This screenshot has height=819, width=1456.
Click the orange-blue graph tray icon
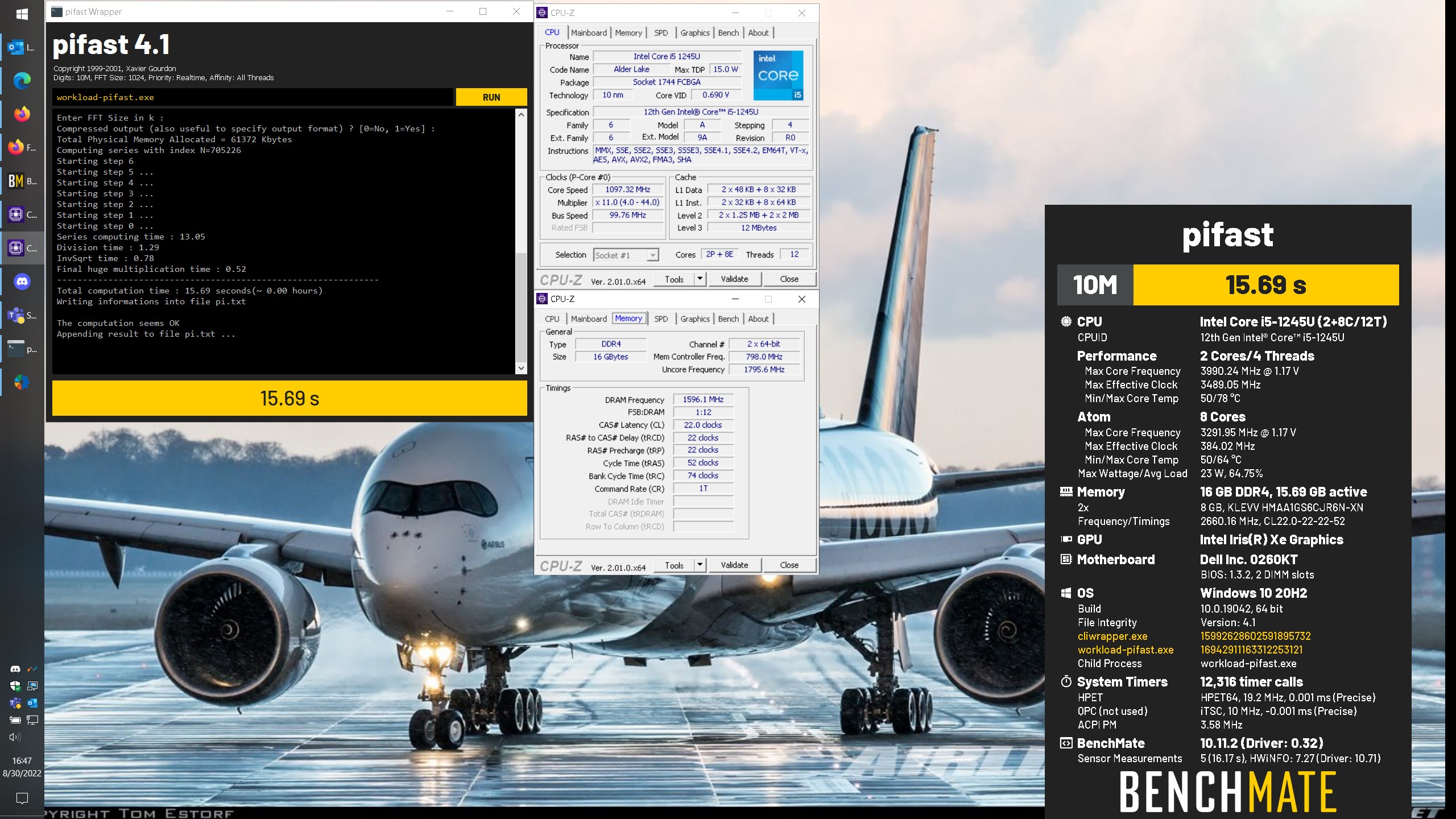pyautogui.click(x=32, y=669)
